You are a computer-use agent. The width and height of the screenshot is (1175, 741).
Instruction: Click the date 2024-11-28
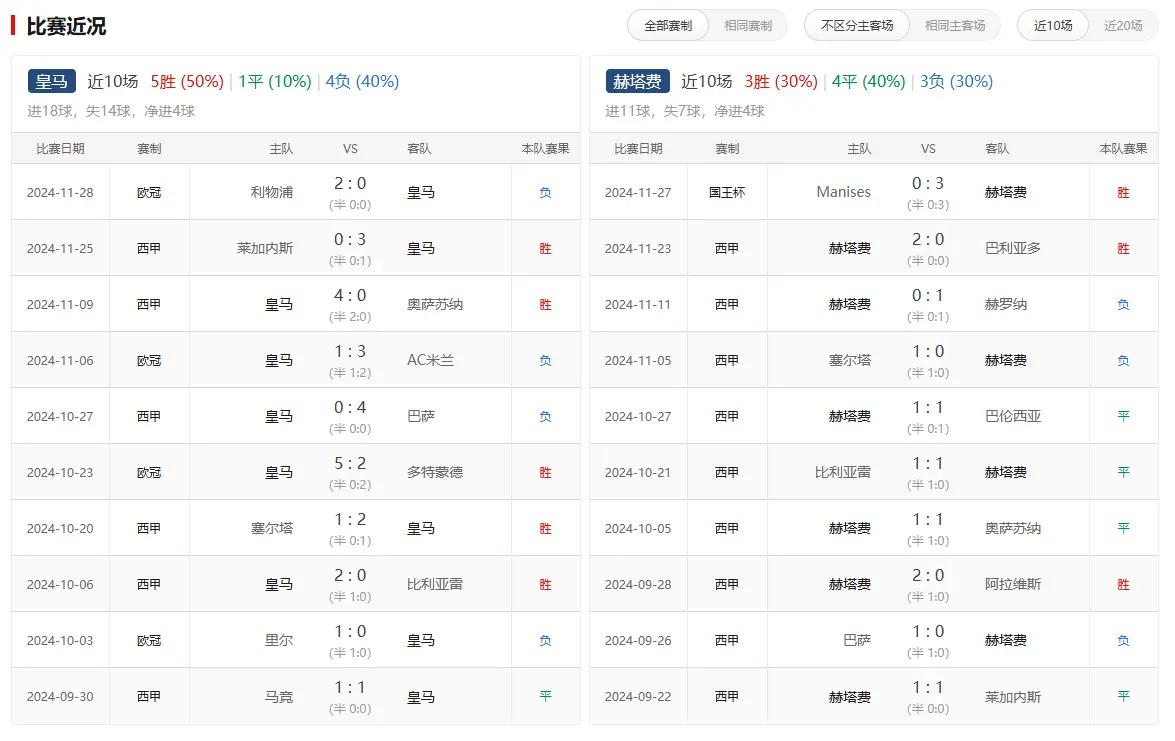[x=60, y=193]
